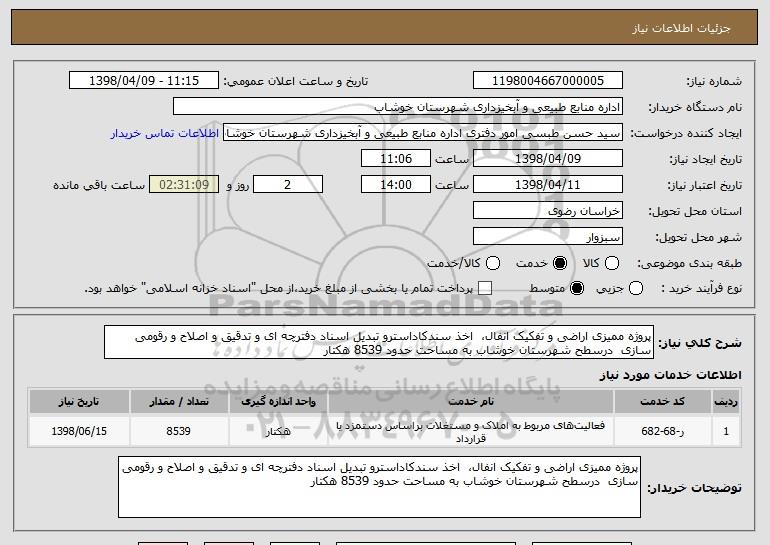Viewport: 770px width, 545px height.
Task: Click the countdown timer 02:31:09
Action: (x=184, y=185)
